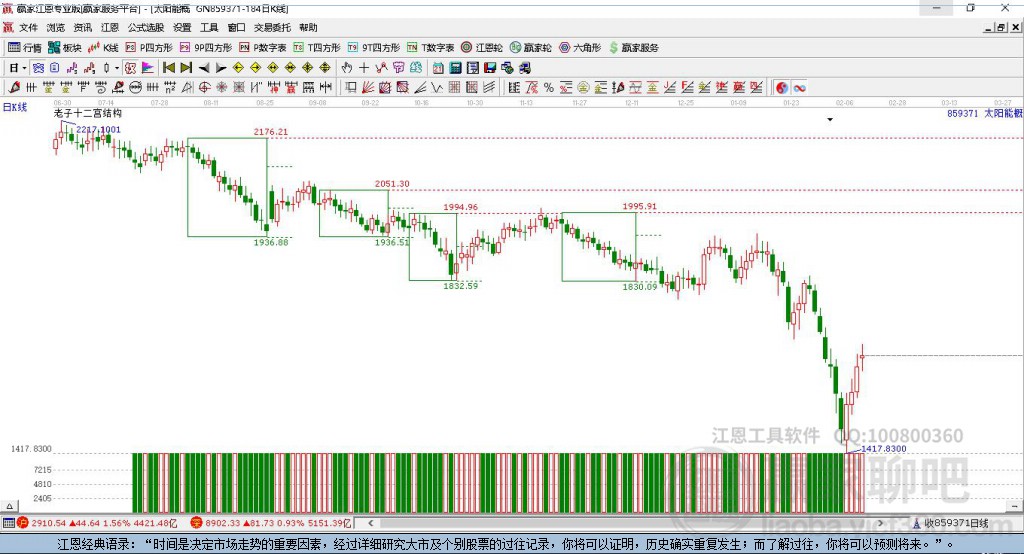Expand the candlestick style dropdown arrow
This screenshot has height=554, width=1024.
117,68
